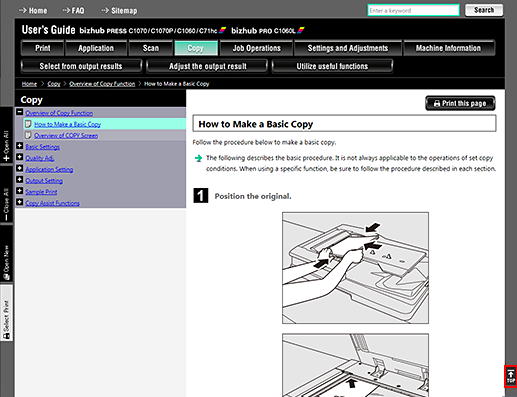
Task: Click the Copy breadcrumb link
Action: (x=54, y=84)
